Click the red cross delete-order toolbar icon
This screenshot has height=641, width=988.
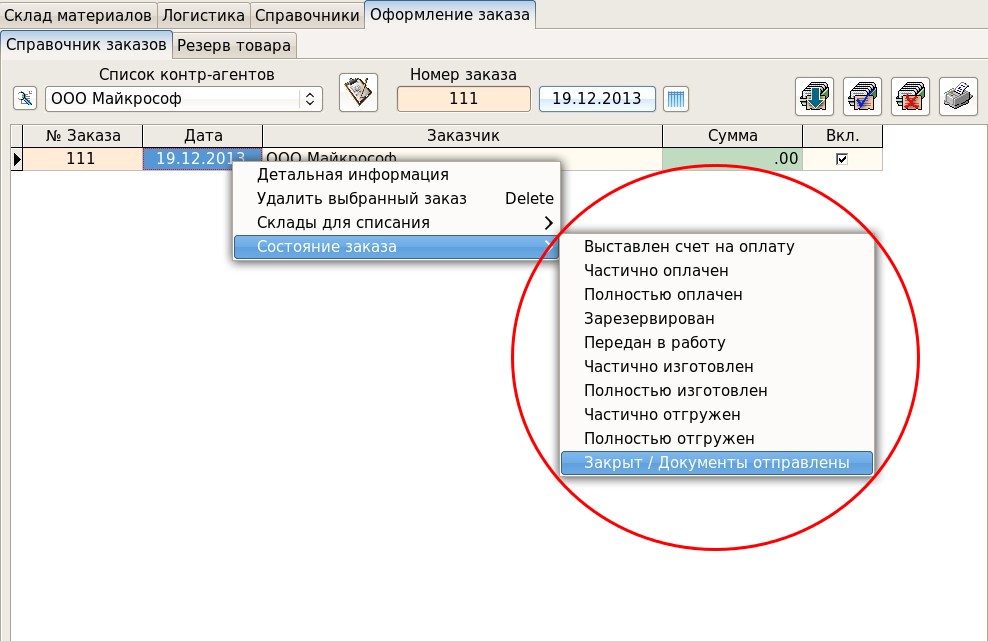[910, 96]
